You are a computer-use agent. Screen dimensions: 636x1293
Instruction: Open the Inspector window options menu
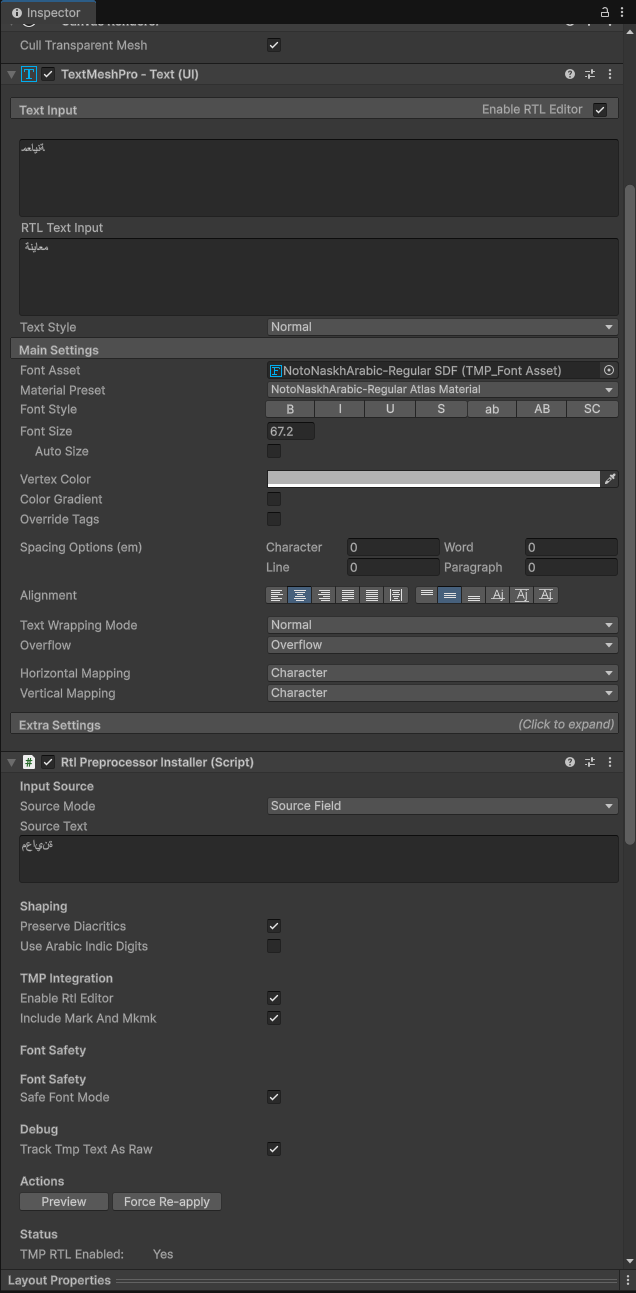coord(623,13)
